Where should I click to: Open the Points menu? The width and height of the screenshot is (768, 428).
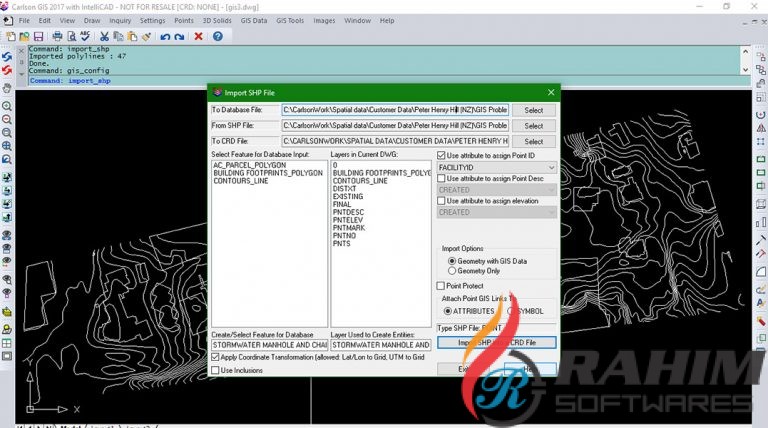[x=184, y=21]
